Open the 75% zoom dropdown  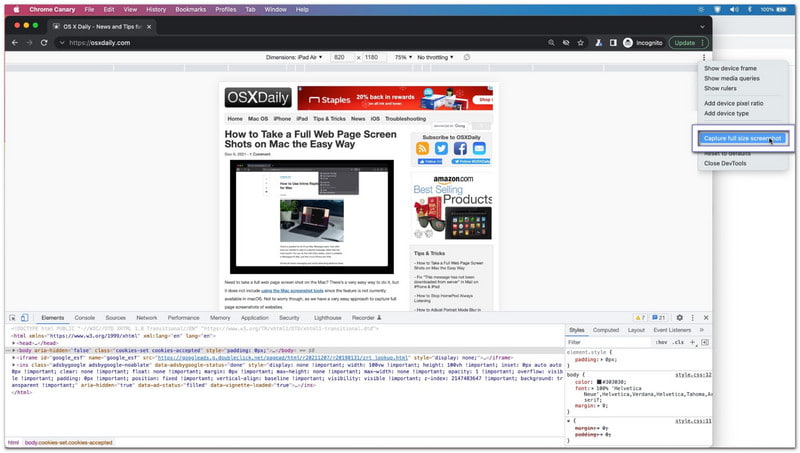pos(403,57)
